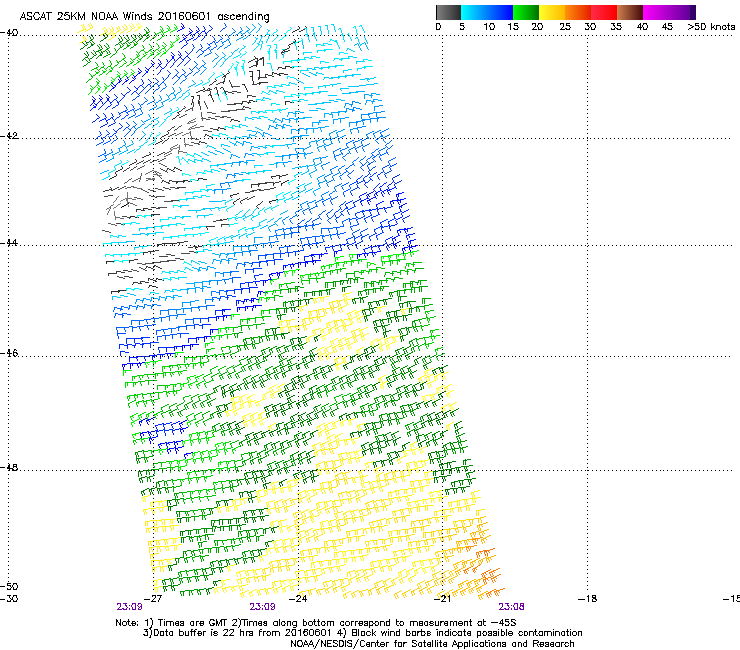Click the '-48' latitude axis label

(x=9, y=467)
